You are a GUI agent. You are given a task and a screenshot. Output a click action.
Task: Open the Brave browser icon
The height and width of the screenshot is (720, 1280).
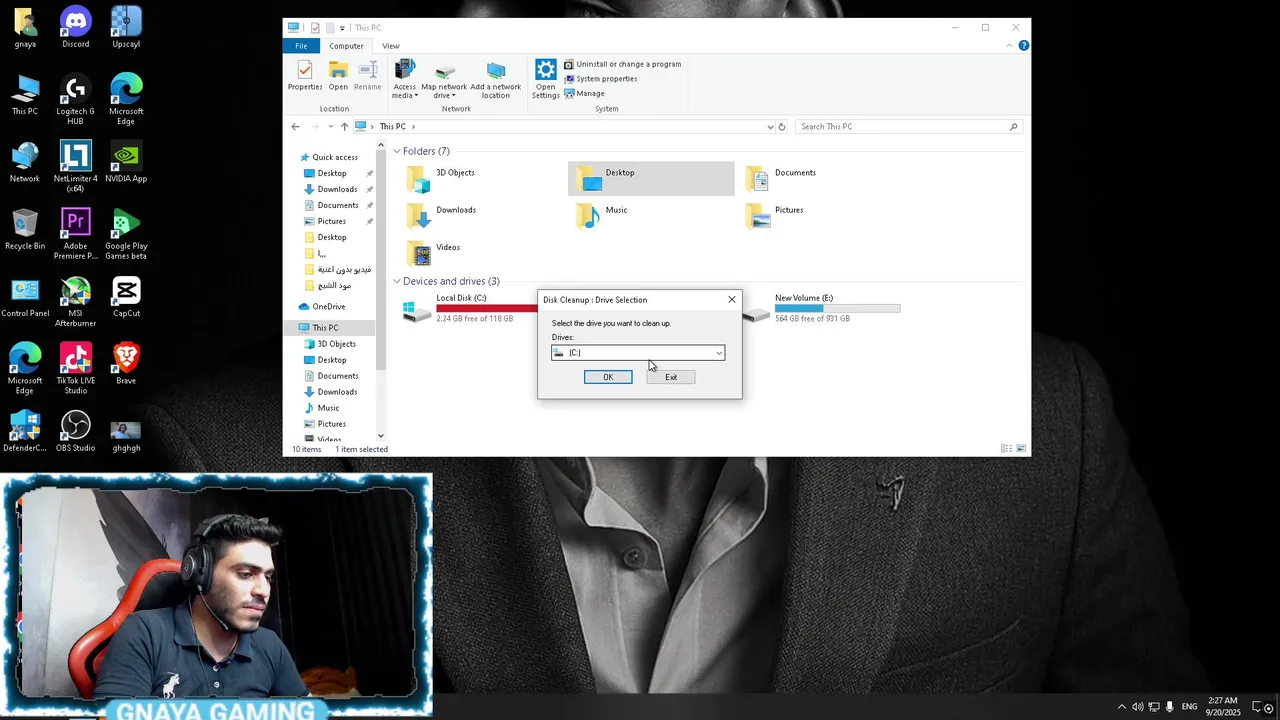(x=126, y=363)
